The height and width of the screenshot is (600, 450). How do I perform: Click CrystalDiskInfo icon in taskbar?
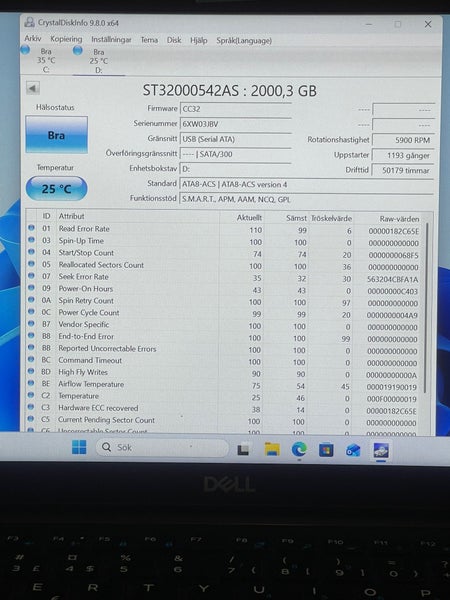point(381,450)
